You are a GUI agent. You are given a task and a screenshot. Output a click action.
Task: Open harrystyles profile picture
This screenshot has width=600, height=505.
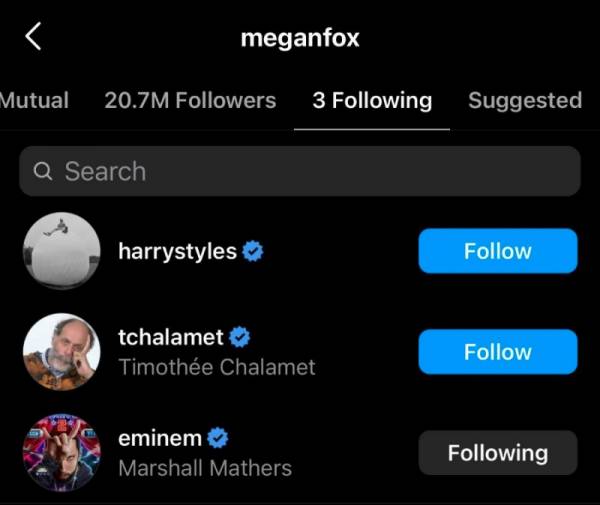point(62,251)
